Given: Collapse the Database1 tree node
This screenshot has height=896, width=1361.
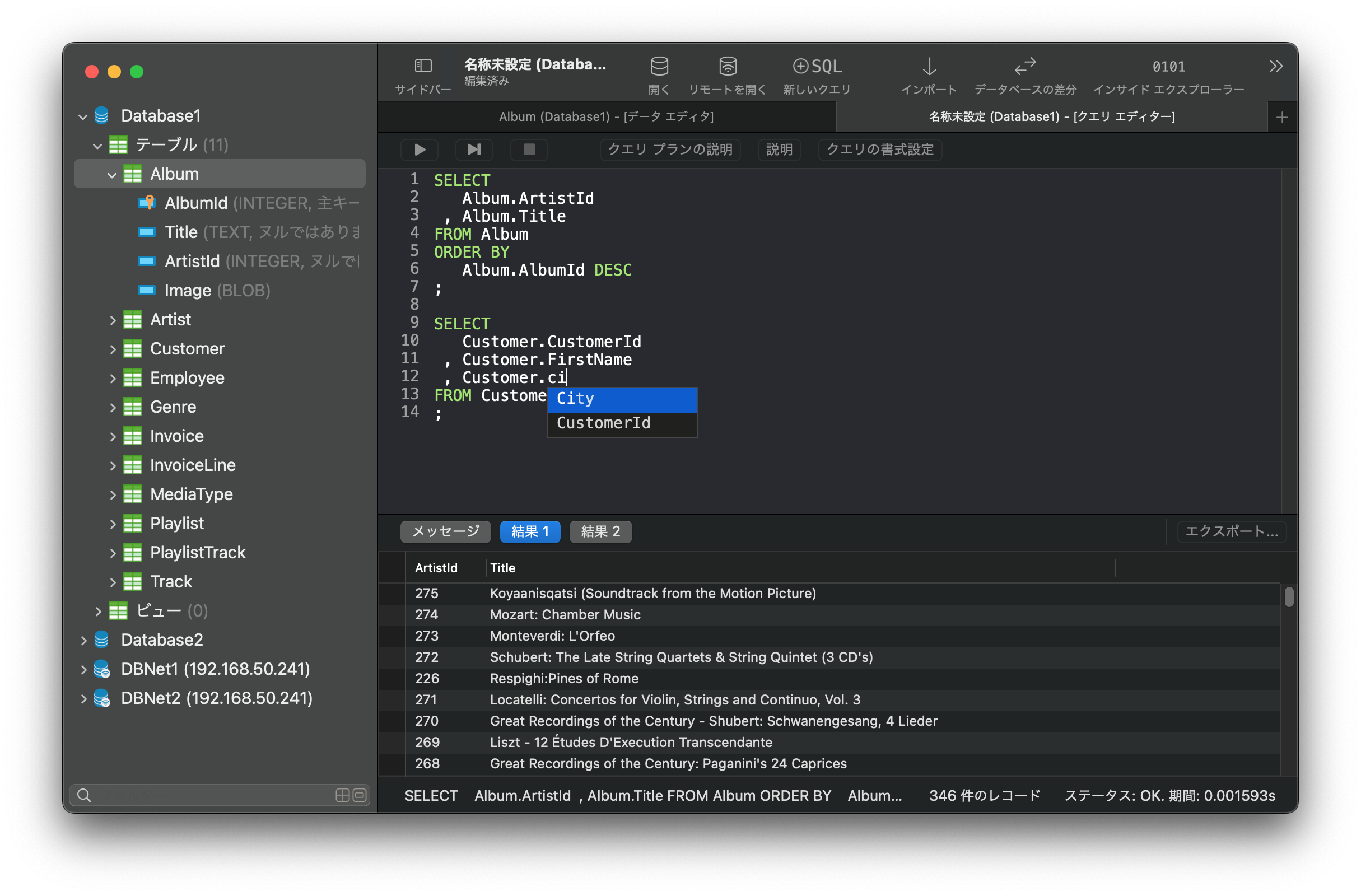Looking at the screenshot, I should (x=83, y=116).
